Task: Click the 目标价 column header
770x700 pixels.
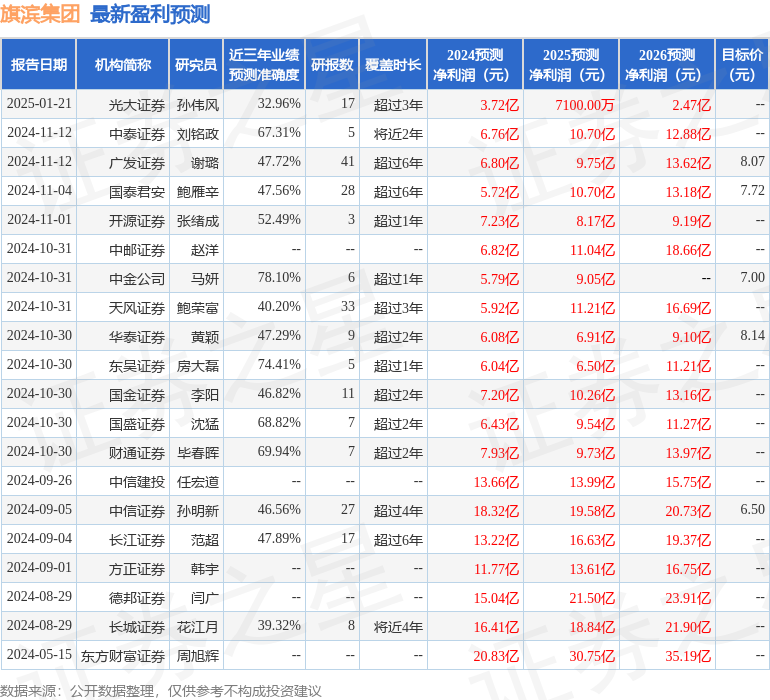Action: pos(742,64)
